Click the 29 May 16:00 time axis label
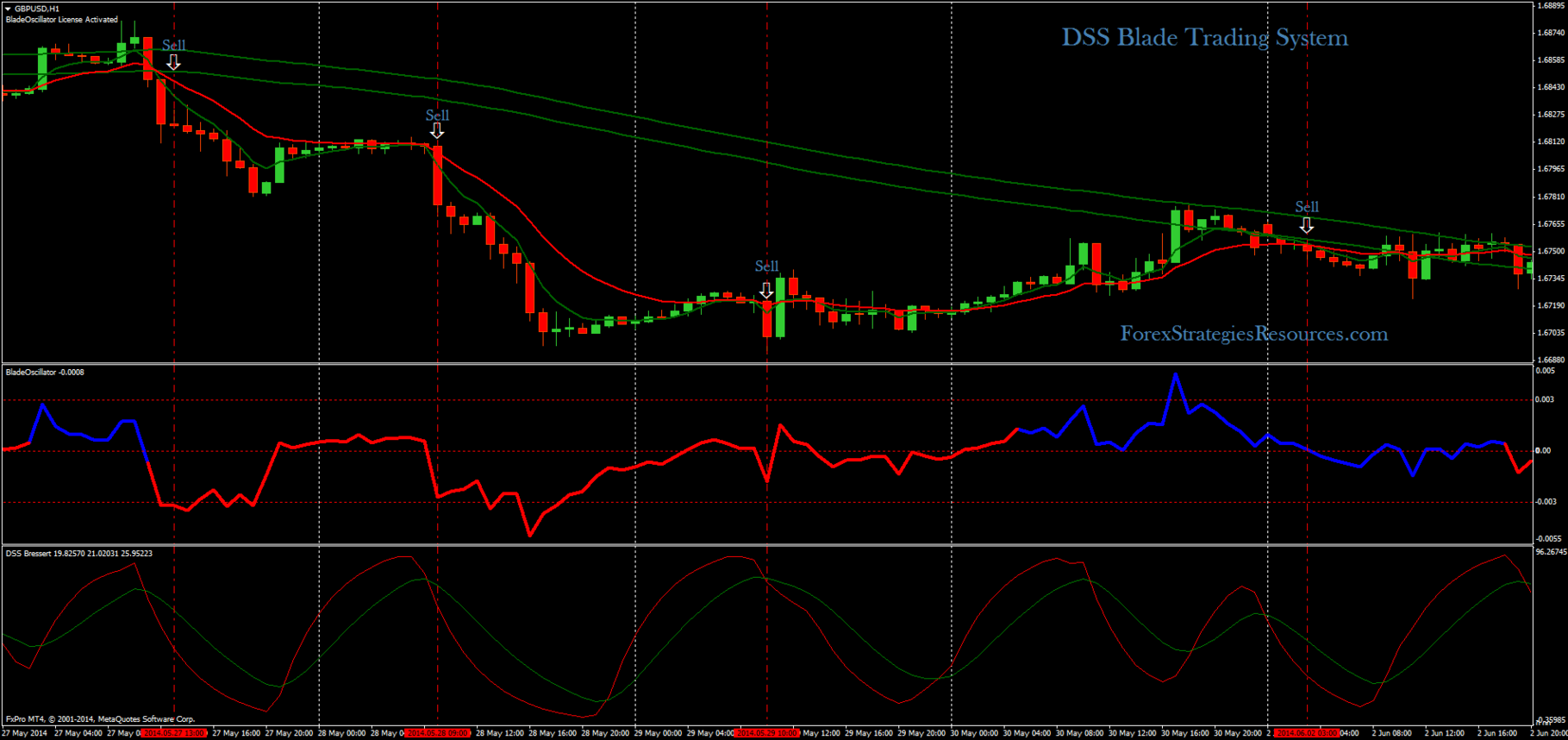This screenshot has width=1568, height=740. tap(869, 733)
